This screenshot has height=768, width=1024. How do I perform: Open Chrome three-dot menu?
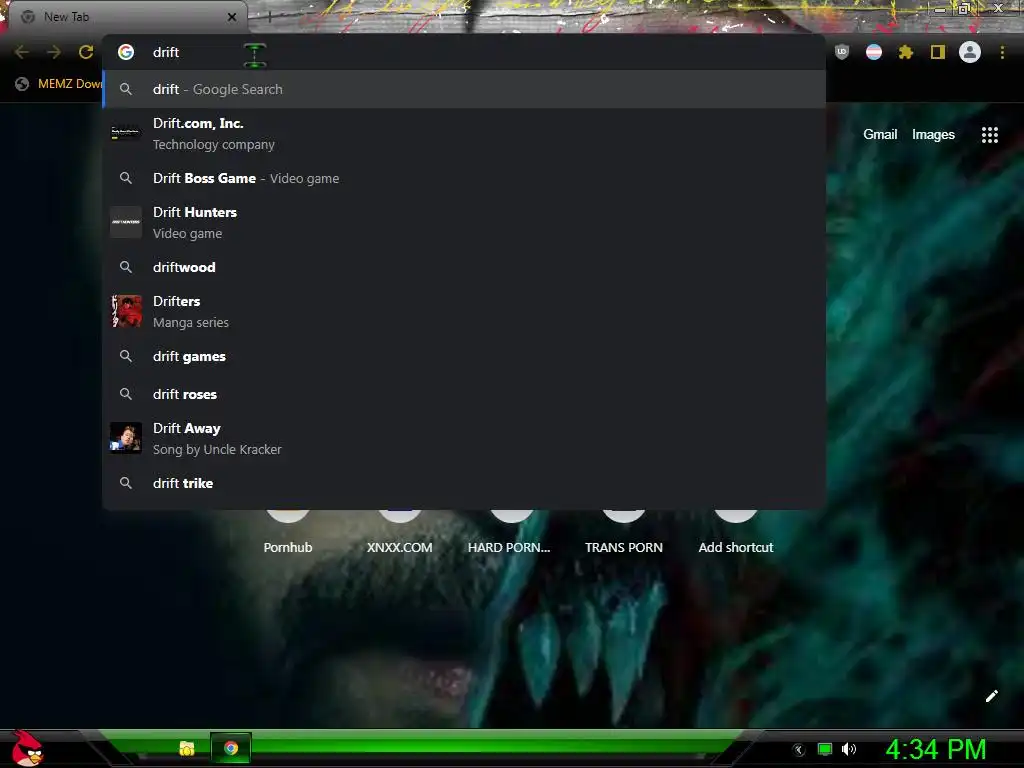click(1002, 52)
